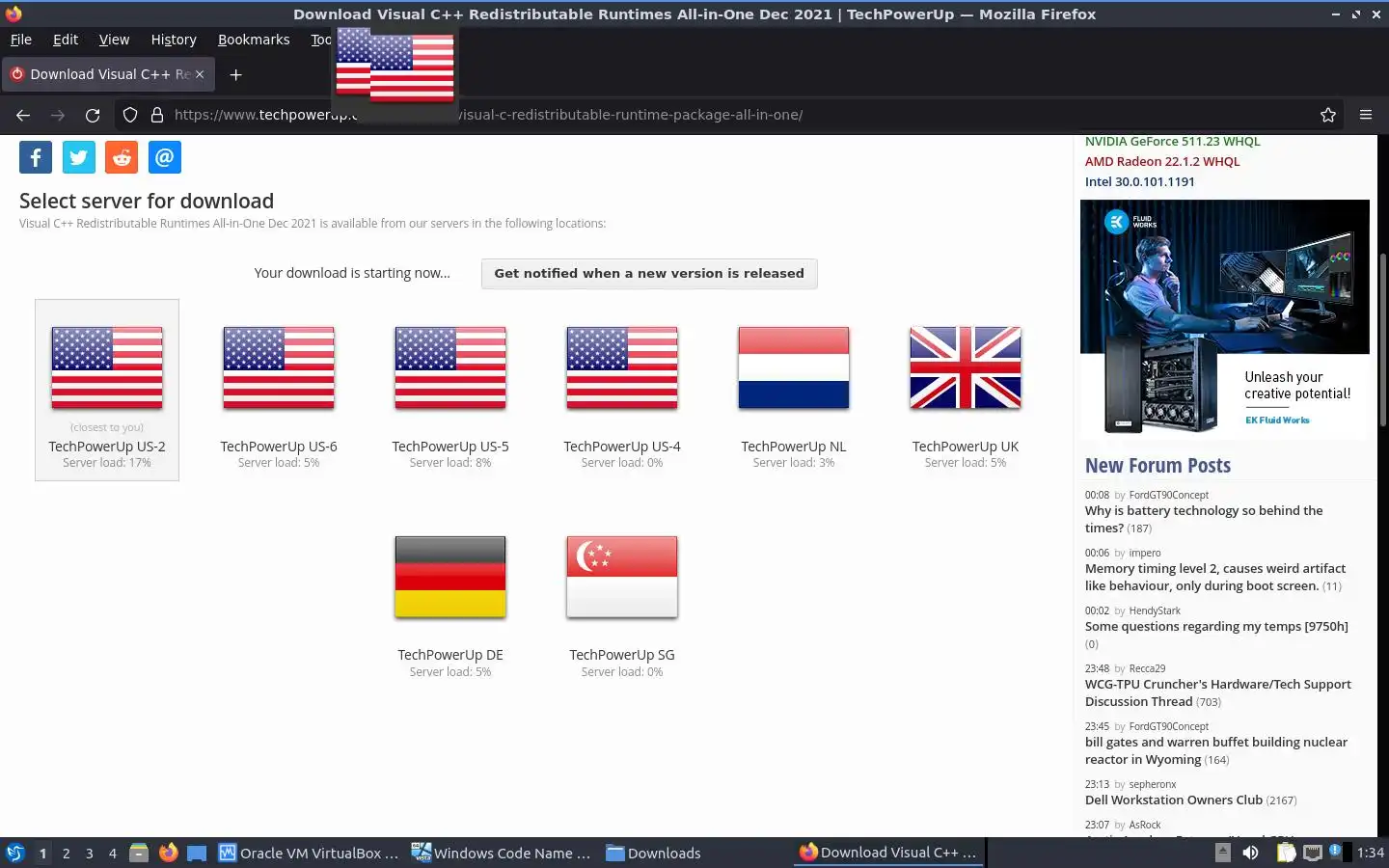
Task: Bookmark this page with the star
Action: tap(1328, 115)
